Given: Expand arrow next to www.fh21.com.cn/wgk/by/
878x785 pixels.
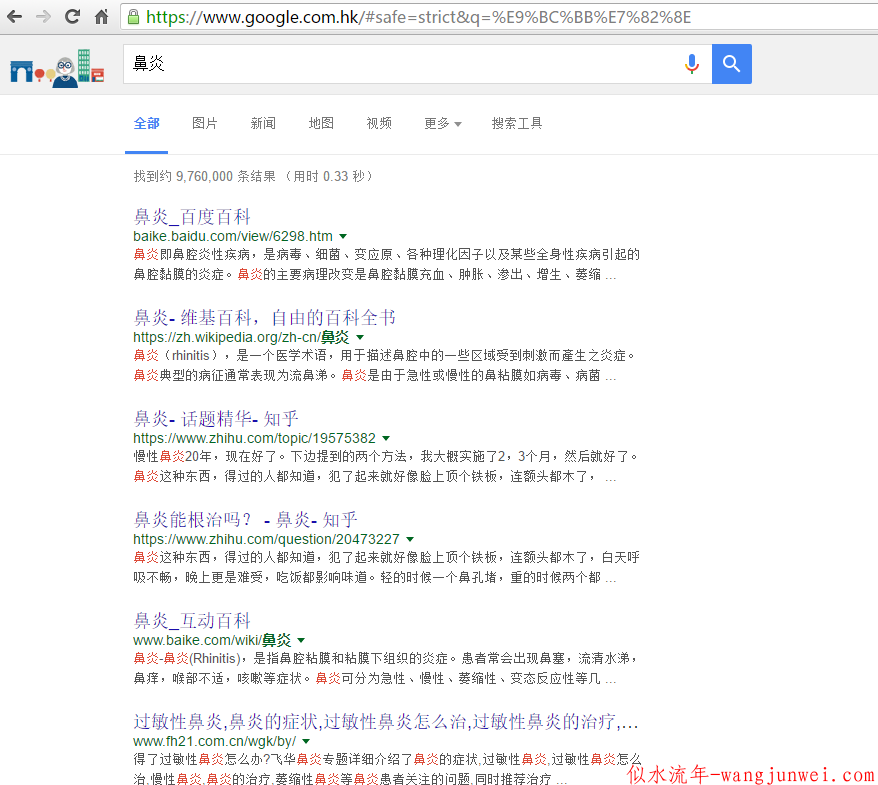Looking at the screenshot, I should click(x=306, y=741).
